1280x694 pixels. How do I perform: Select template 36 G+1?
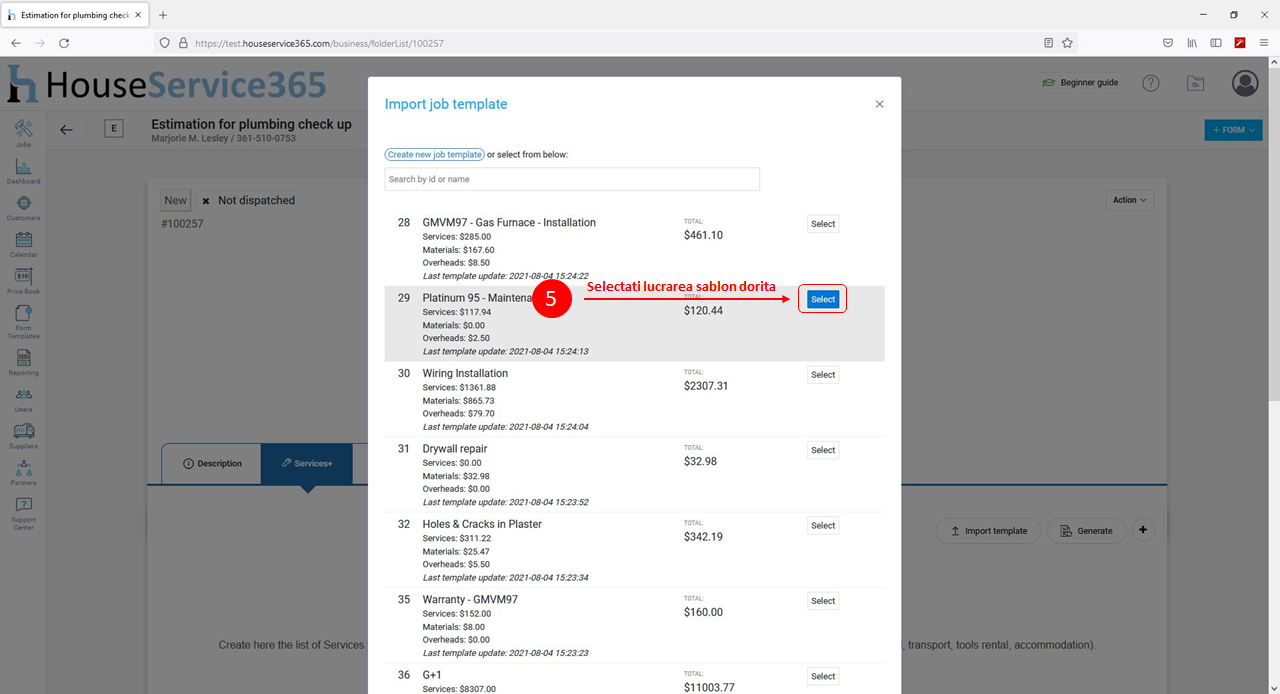[823, 676]
